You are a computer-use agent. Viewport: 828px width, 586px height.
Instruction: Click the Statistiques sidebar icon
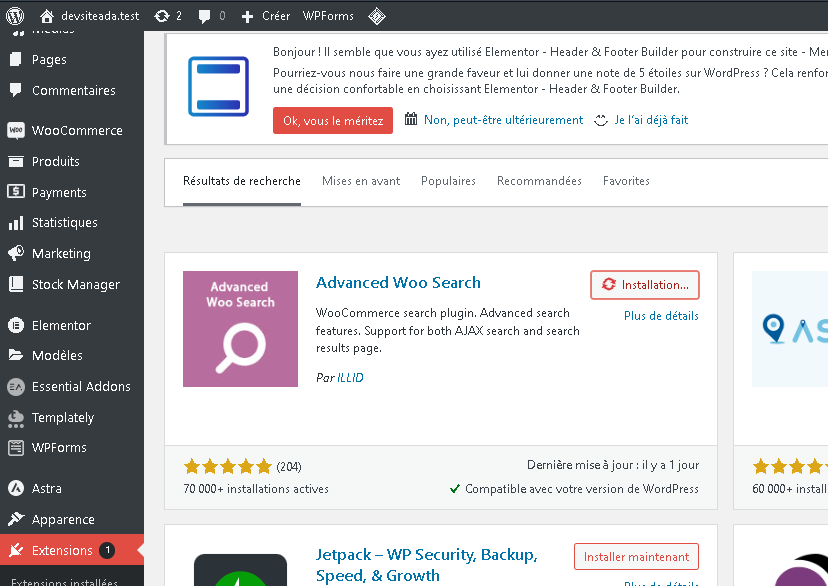pyautogui.click(x=14, y=222)
